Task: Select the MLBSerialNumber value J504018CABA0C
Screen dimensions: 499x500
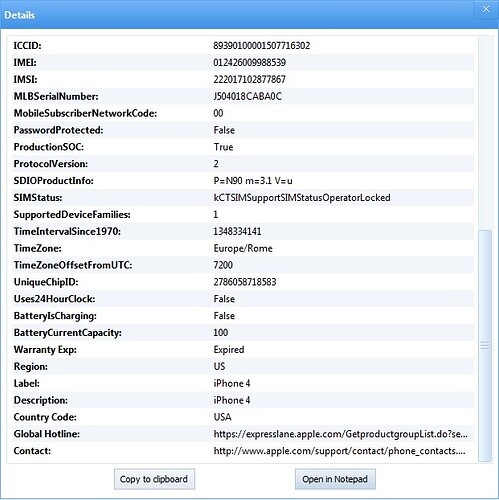Action: coord(248,96)
